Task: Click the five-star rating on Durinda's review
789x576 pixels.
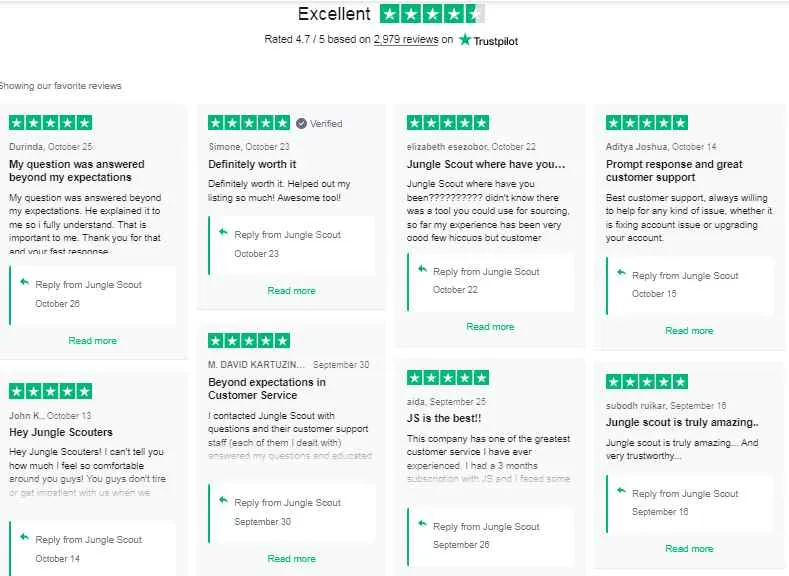Action: point(50,123)
